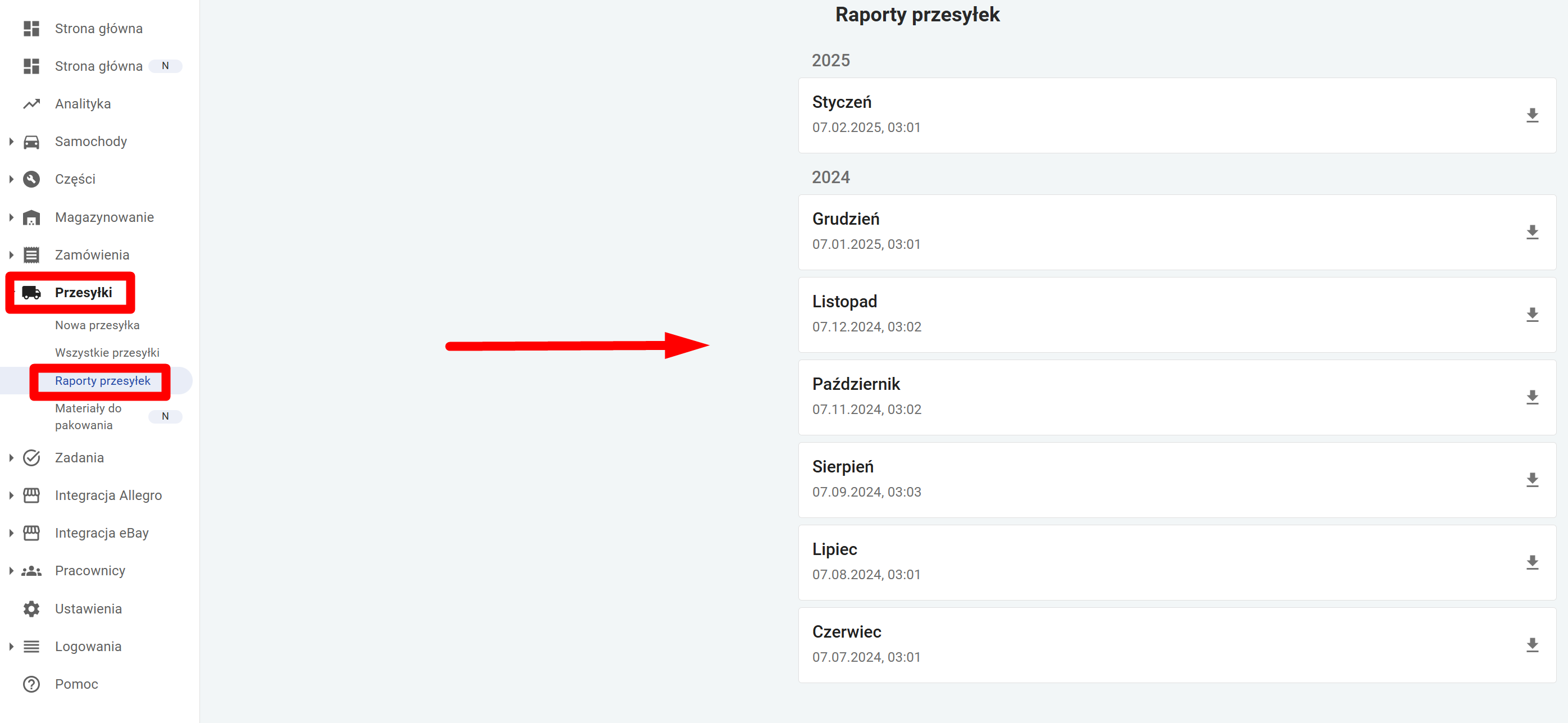
Task: Download the Styczeń 2025 shipment report
Action: (x=1531, y=116)
